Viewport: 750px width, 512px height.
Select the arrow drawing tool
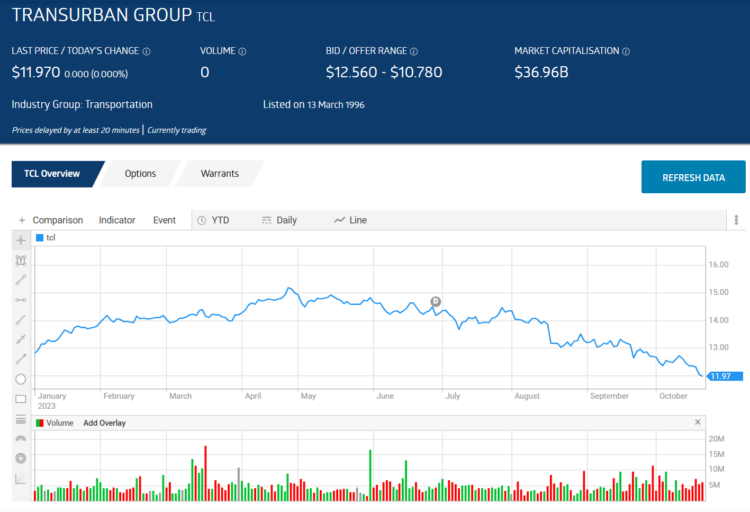21,359
